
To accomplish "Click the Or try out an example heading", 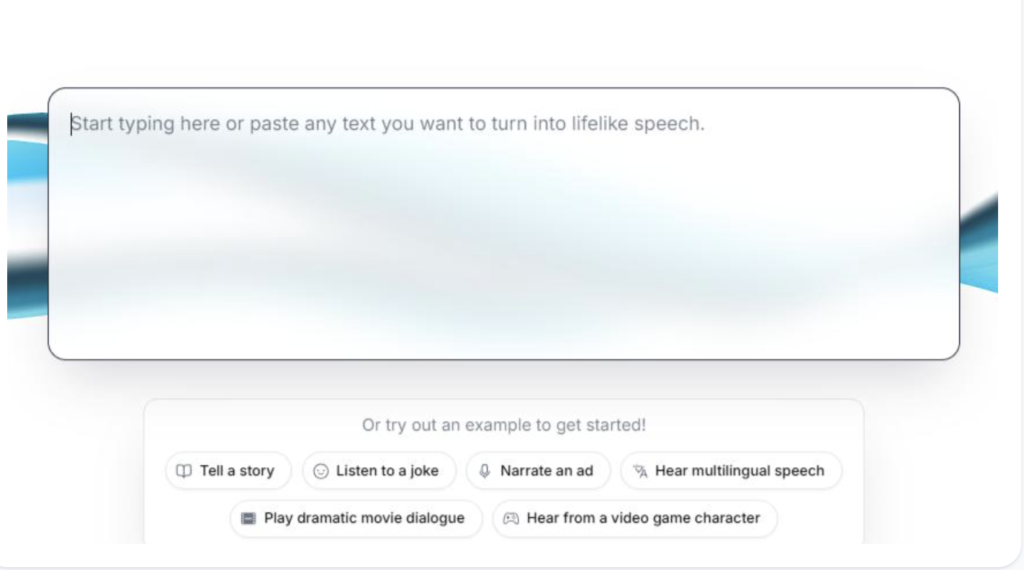I will [504, 425].
